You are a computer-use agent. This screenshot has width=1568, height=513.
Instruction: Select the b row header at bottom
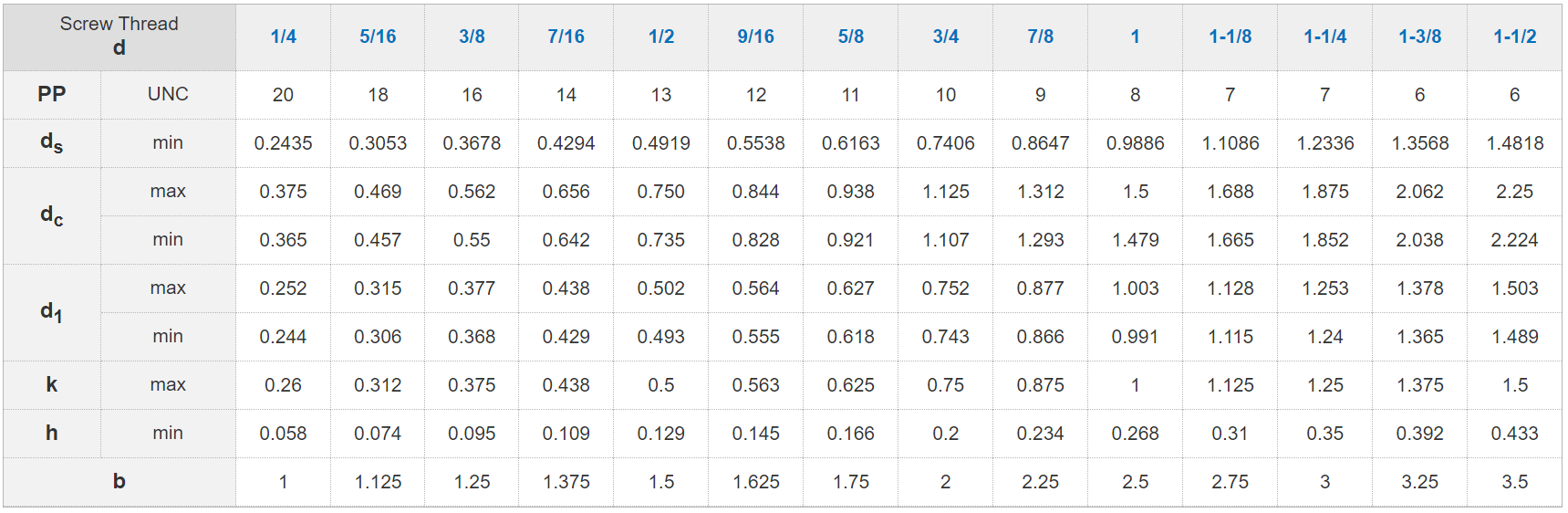tap(119, 481)
